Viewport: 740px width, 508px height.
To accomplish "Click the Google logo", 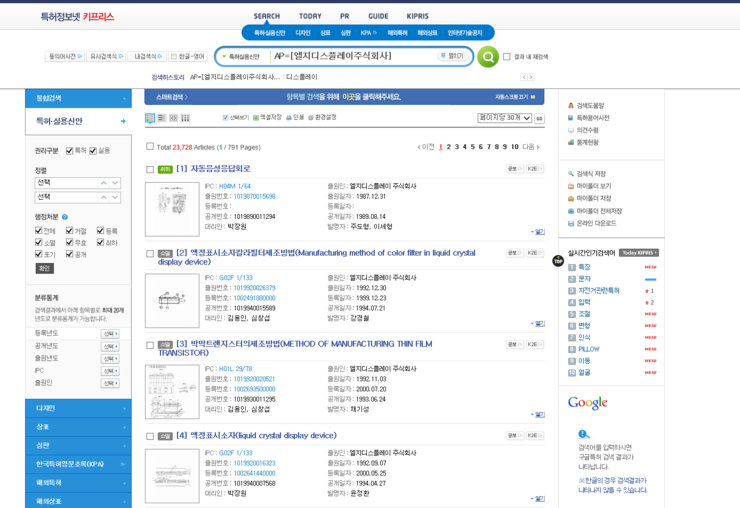I will [588, 403].
